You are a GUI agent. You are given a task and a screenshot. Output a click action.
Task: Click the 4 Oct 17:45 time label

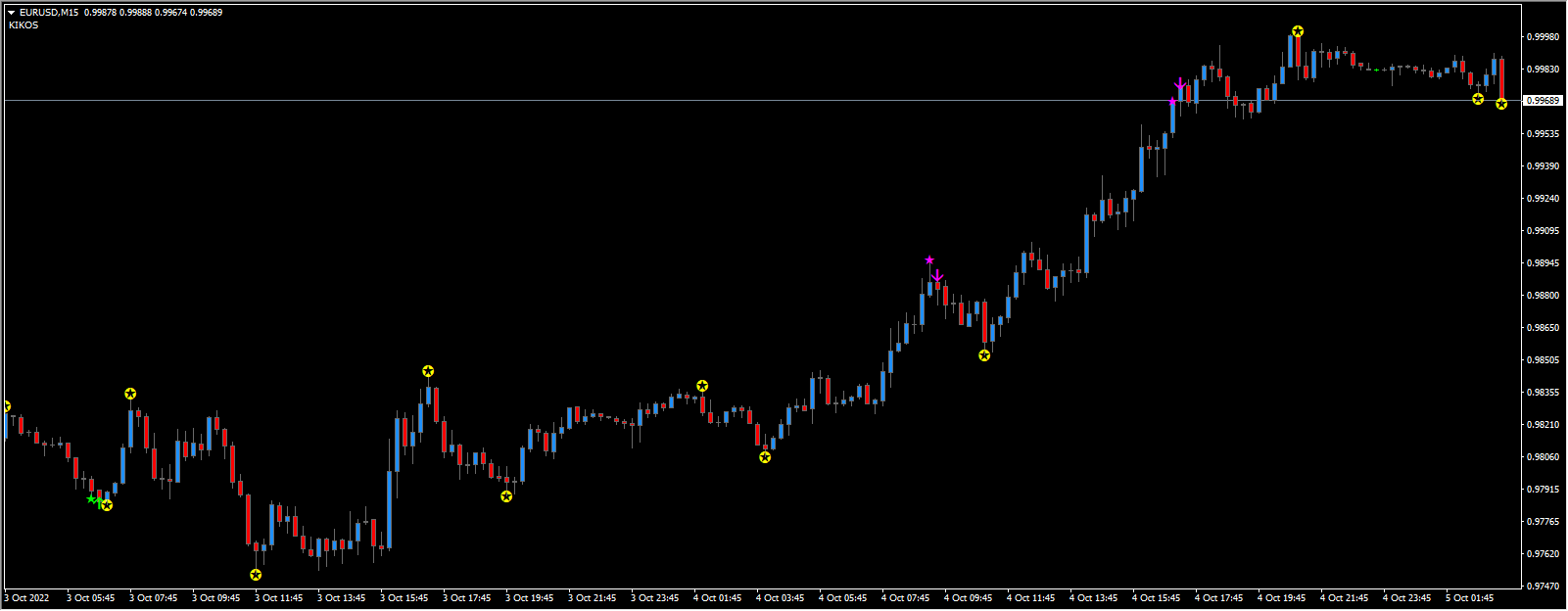coord(1218,598)
